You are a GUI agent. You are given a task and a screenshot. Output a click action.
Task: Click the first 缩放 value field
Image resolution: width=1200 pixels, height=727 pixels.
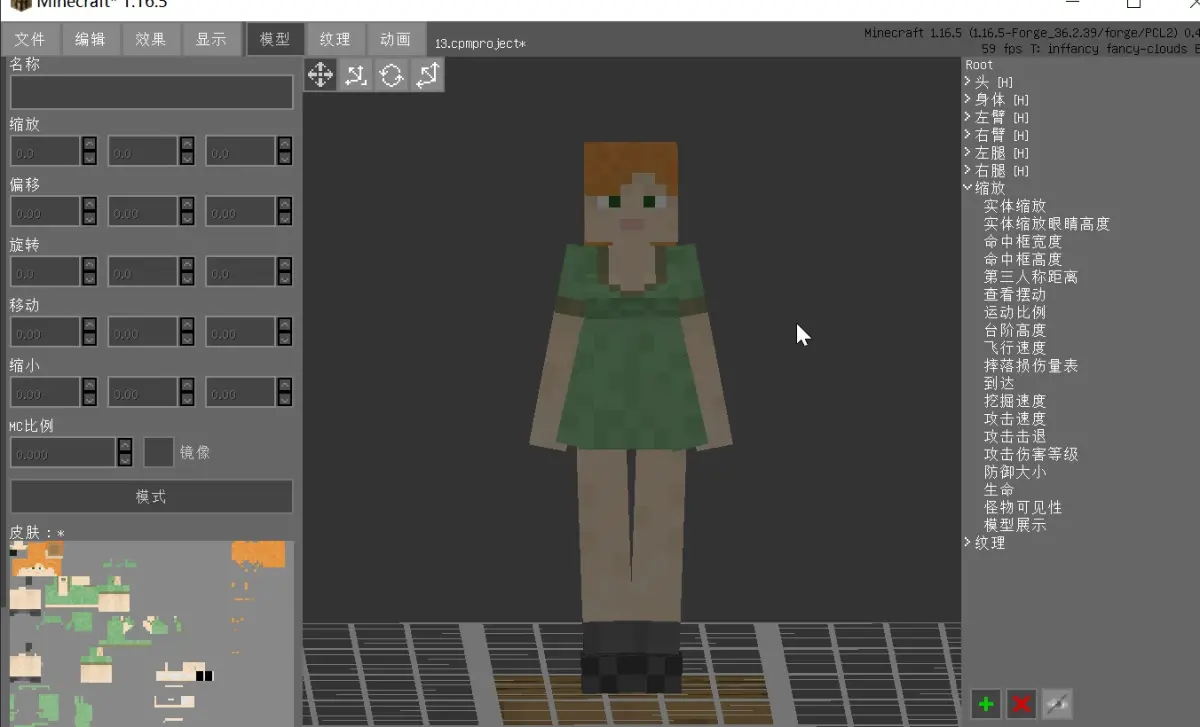click(45, 151)
